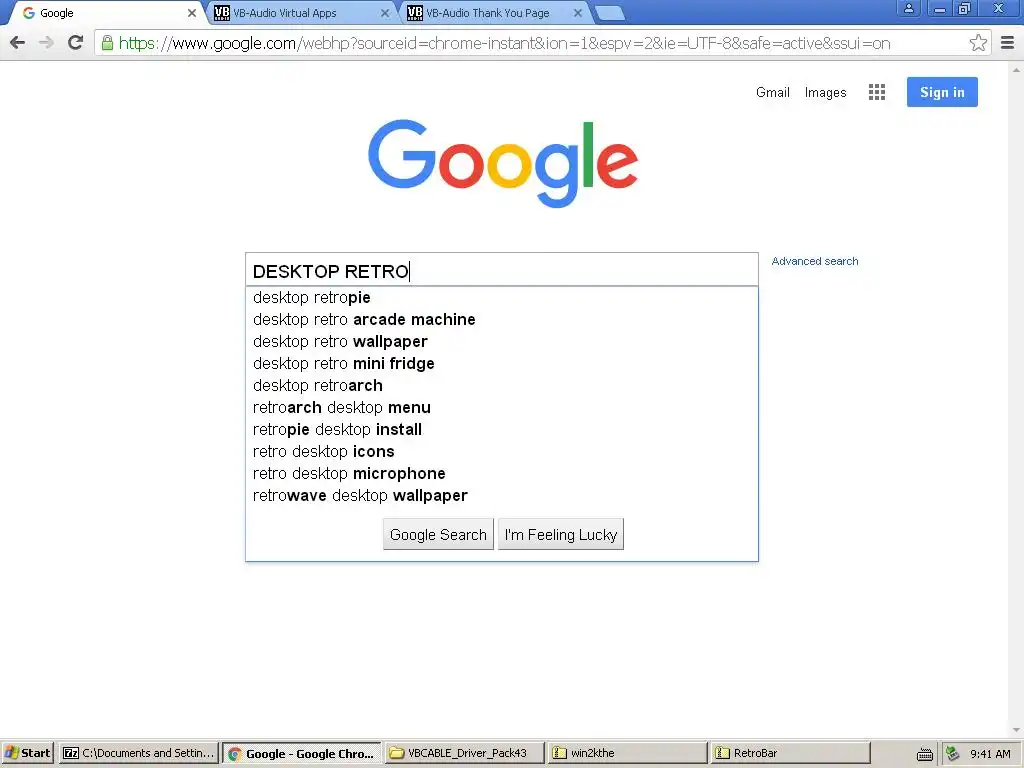
Task: Open the Windows Start button
Action: click(x=29, y=753)
